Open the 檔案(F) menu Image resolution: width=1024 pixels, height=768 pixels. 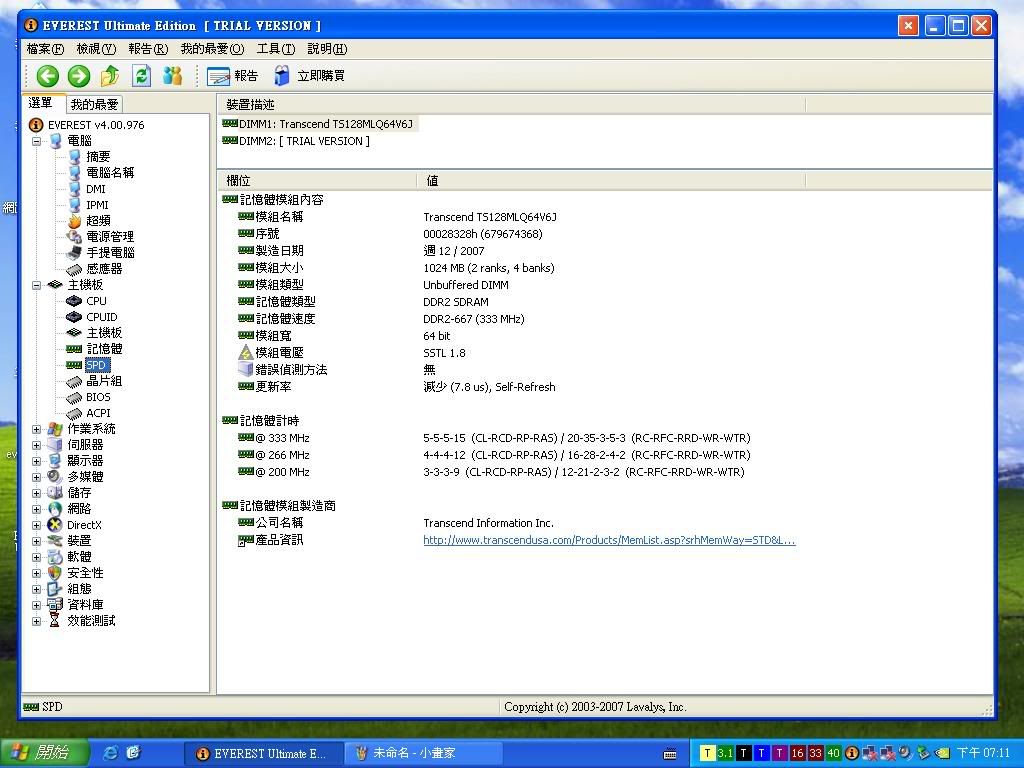[x=45, y=49]
